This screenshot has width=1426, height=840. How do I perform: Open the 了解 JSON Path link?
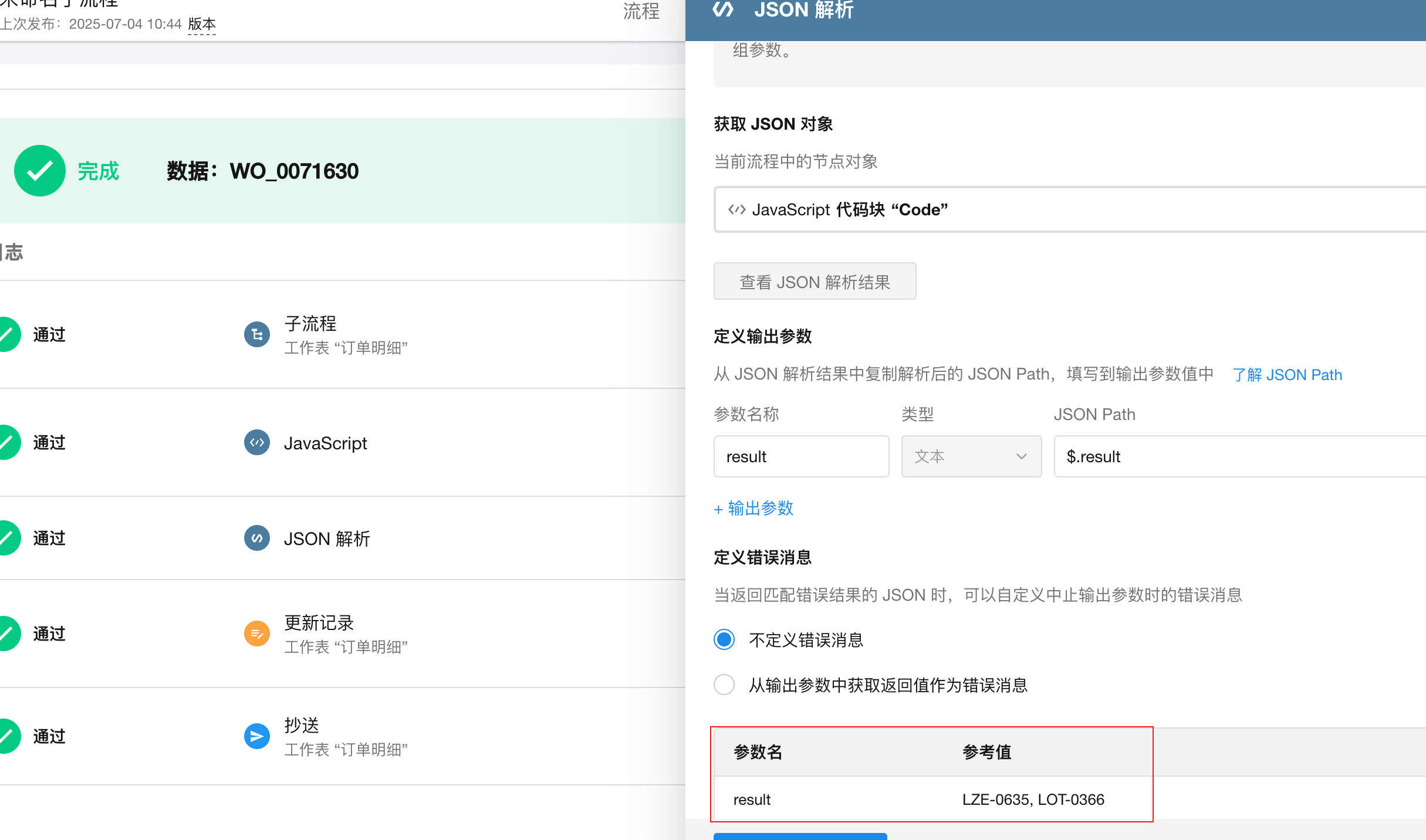coord(1287,375)
